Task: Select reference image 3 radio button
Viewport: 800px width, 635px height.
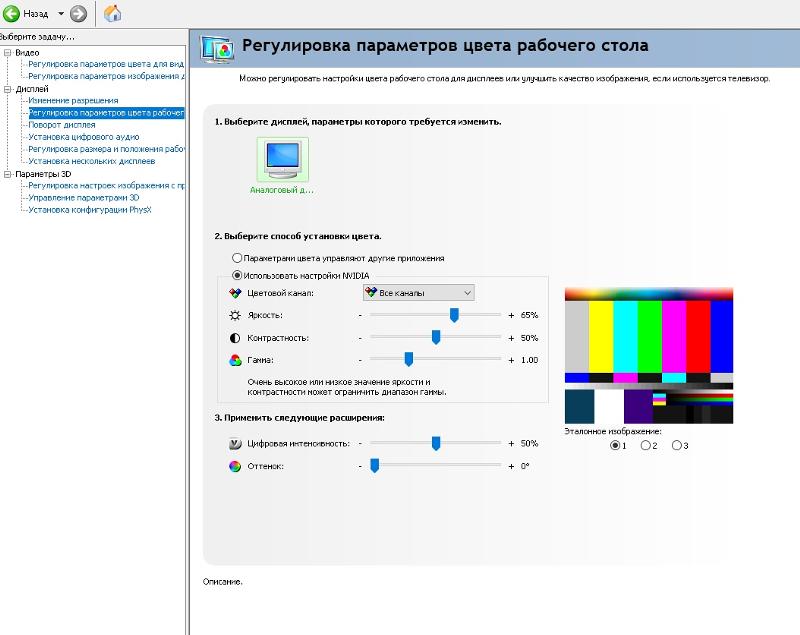Action: 677,445
